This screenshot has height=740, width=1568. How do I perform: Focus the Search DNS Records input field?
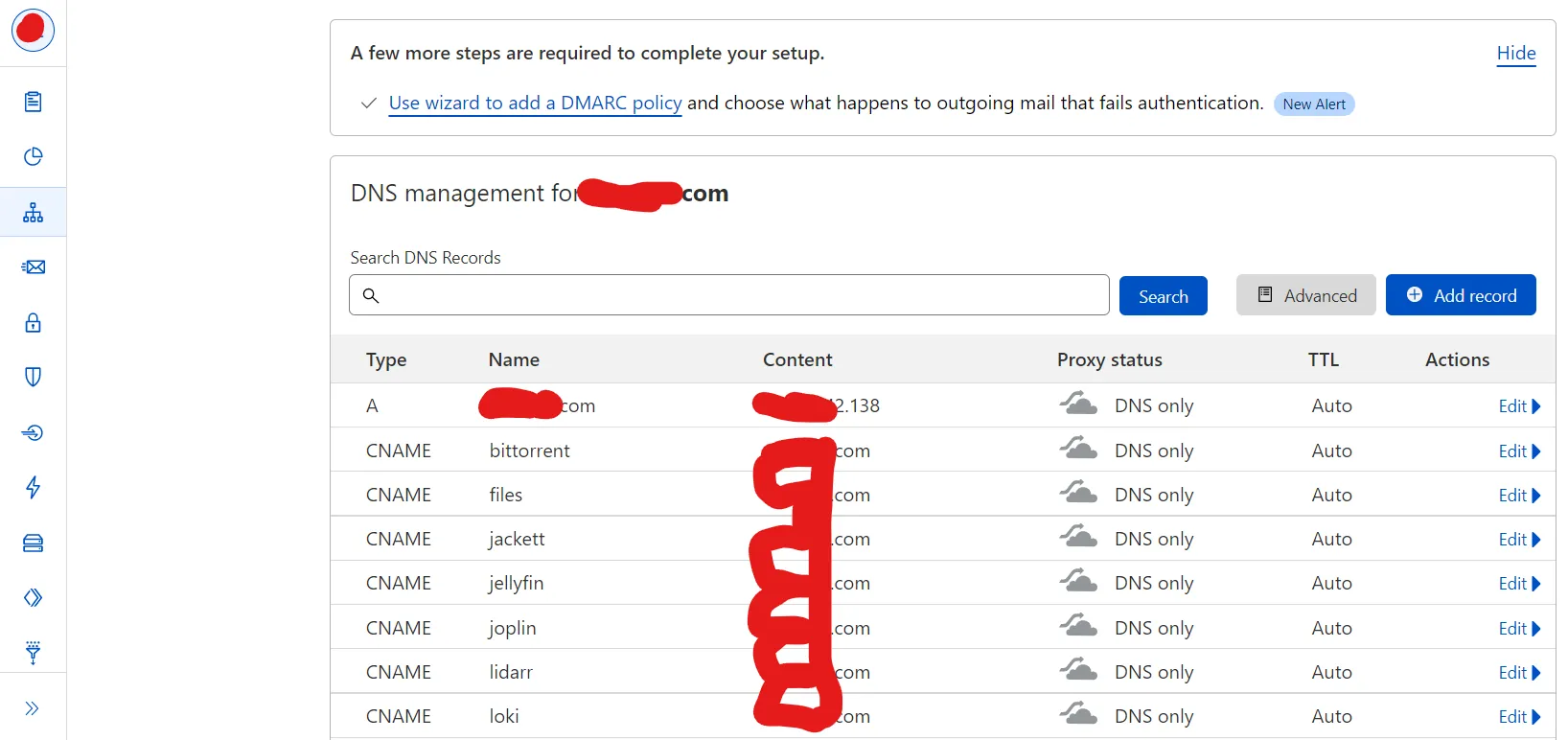(738, 295)
